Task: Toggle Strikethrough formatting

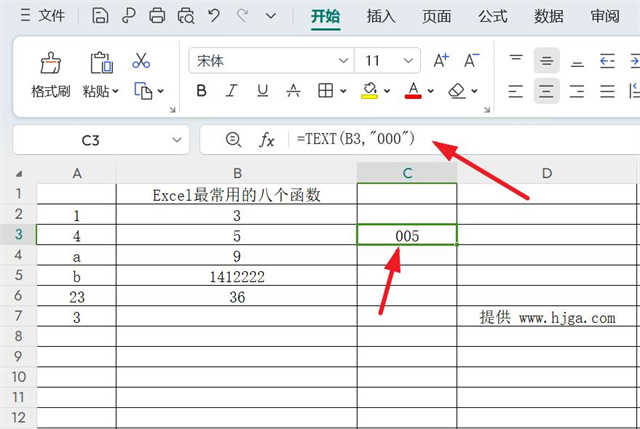Action: click(x=293, y=91)
